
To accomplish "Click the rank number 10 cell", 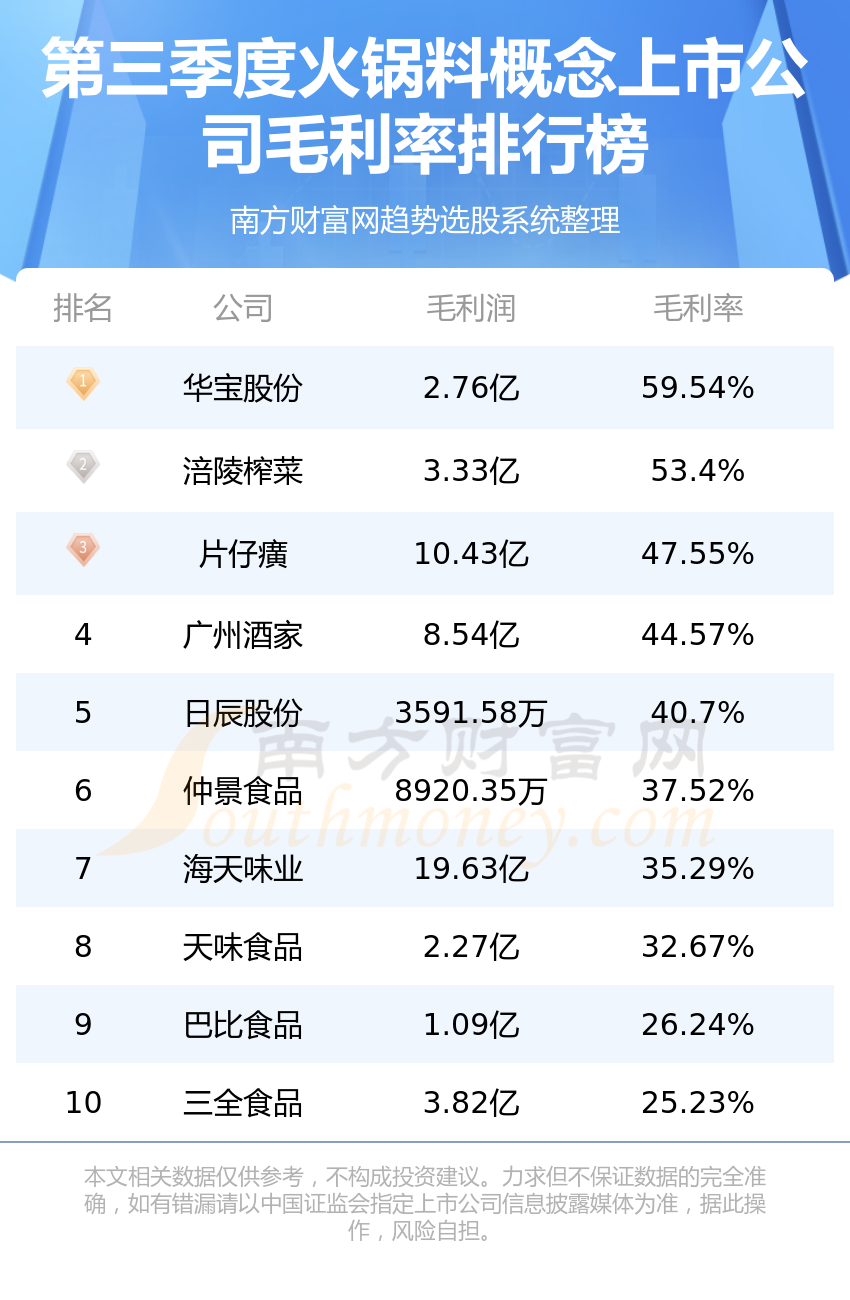I will [83, 1103].
